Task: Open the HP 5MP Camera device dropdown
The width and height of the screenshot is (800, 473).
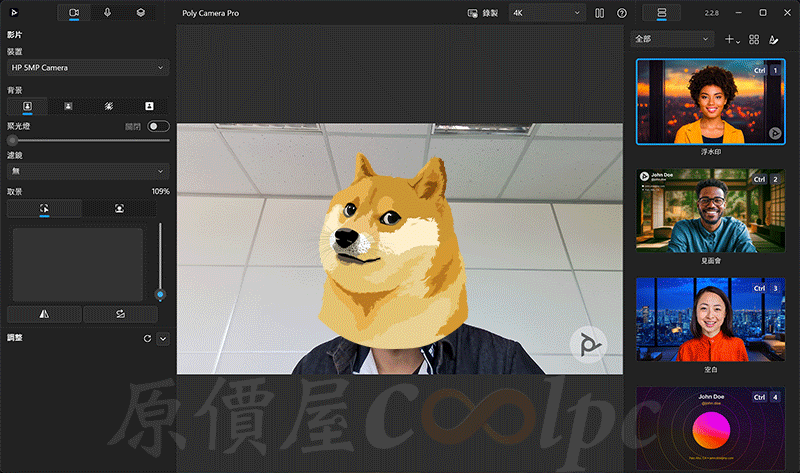Action: point(88,67)
